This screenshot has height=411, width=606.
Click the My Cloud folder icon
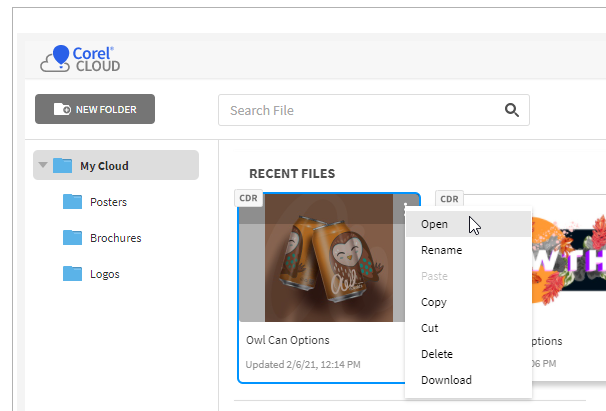coord(62,165)
